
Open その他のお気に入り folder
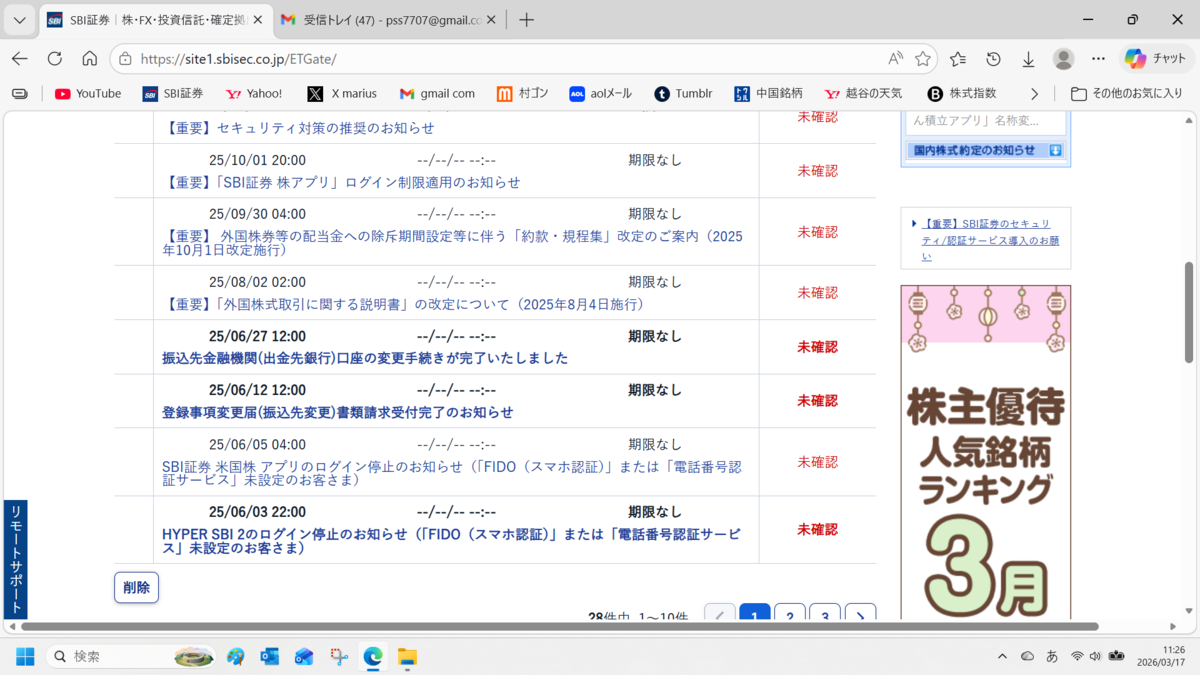[x=1126, y=93]
